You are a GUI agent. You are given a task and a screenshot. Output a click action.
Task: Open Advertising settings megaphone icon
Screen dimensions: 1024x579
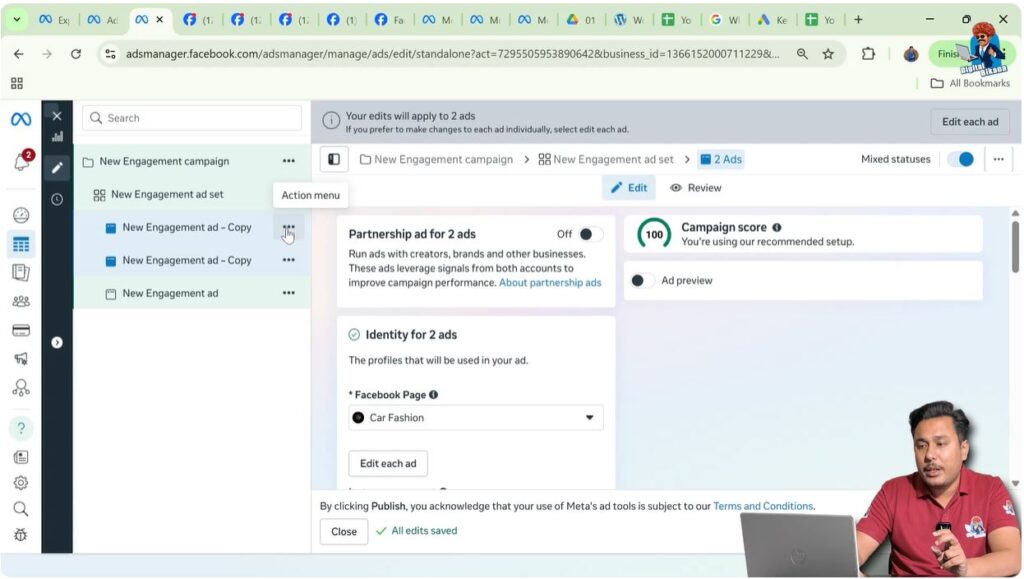tap(21, 358)
